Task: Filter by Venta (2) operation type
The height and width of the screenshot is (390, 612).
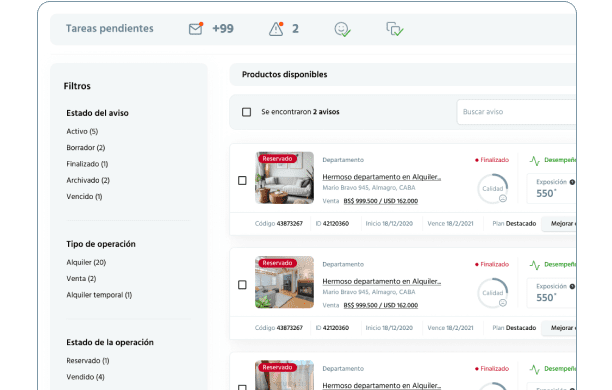Action: tap(81, 279)
